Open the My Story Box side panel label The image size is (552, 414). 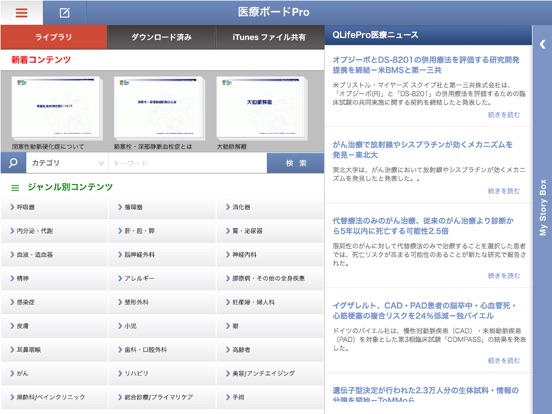tap(543, 208)
